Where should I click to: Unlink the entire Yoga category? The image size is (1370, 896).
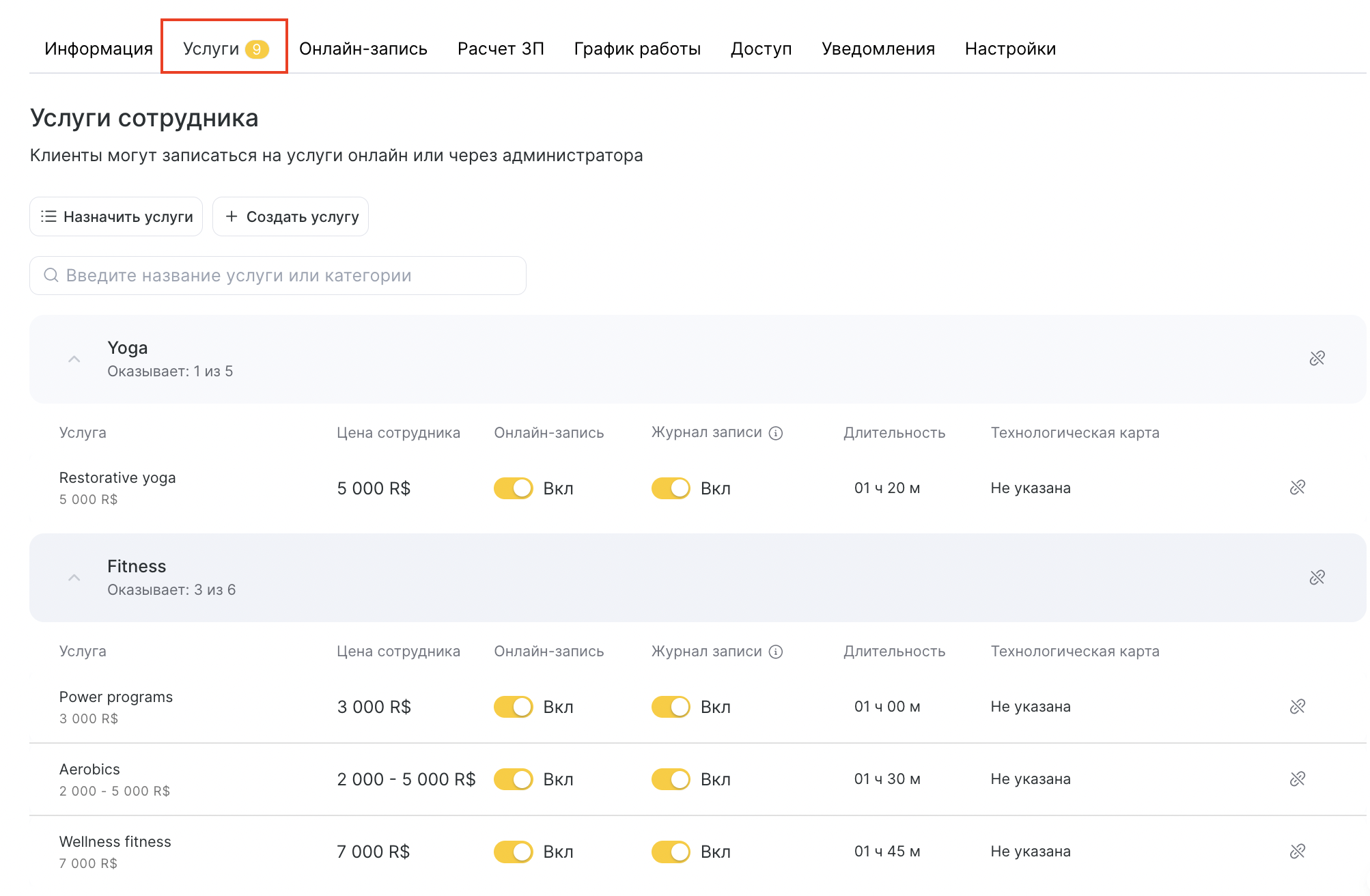coord(1317,359)
